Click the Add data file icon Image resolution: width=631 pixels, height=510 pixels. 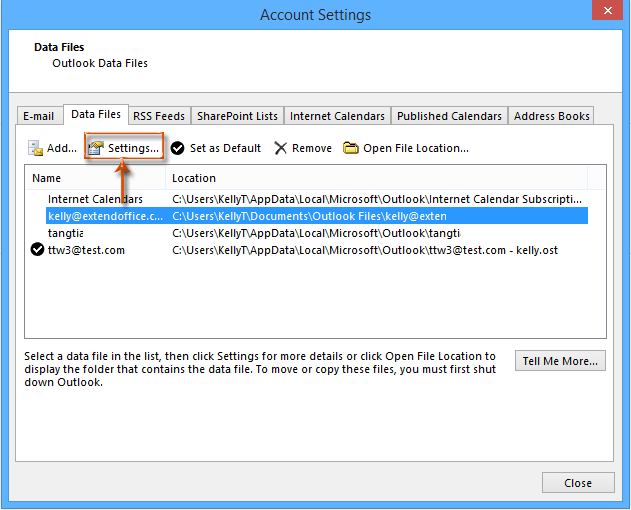pyautogui.click(x=36, y=148)
